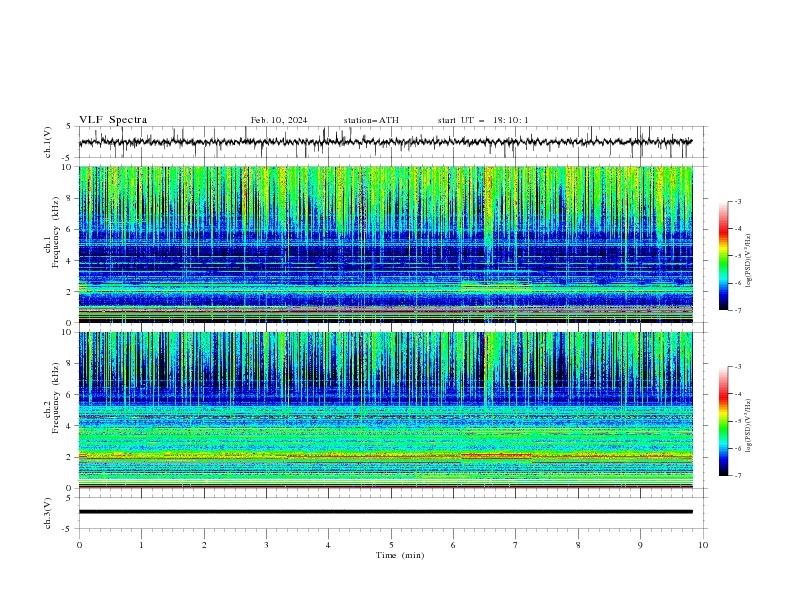The image size is (792, 612).
Task: Click the 'station=ATH' label
Action: pyautogui.click(x=371, y=120)
